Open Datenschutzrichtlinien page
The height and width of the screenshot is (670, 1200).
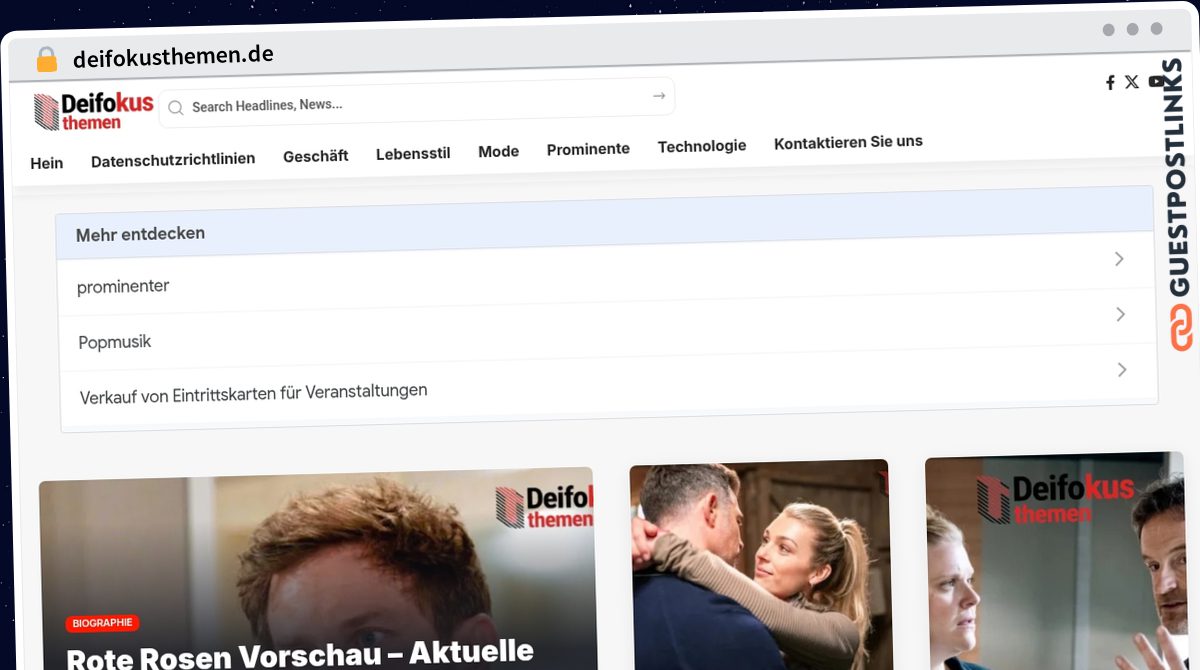click(173, 159)
